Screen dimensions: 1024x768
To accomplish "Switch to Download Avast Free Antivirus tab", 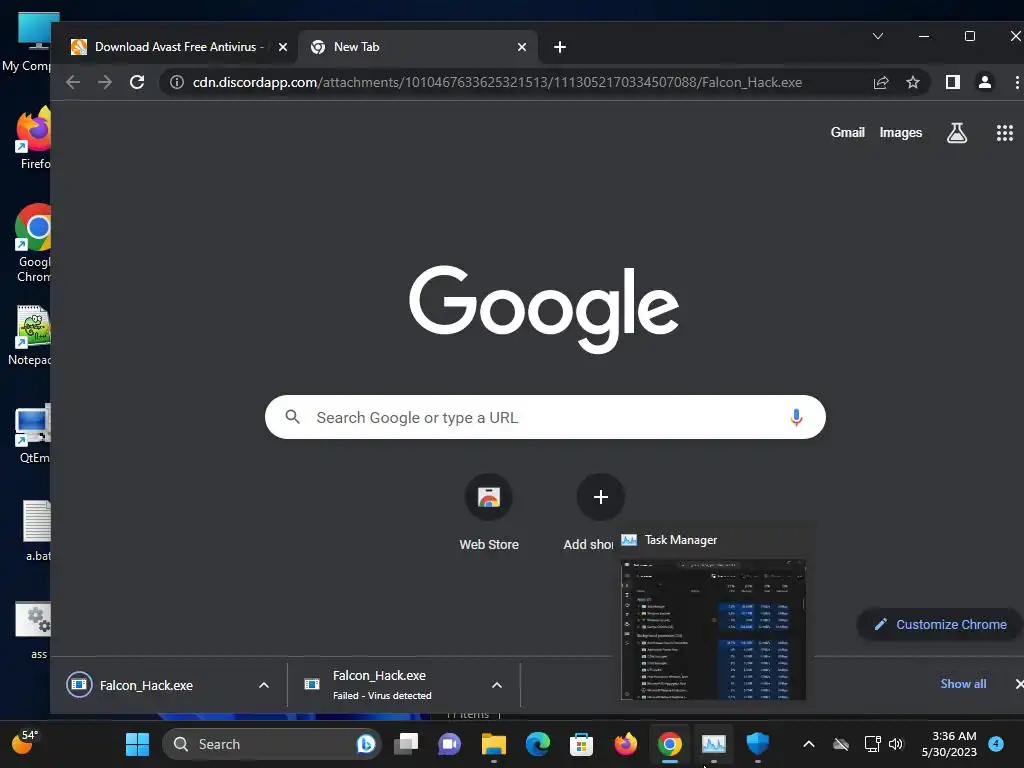I will tap(176, 47).
